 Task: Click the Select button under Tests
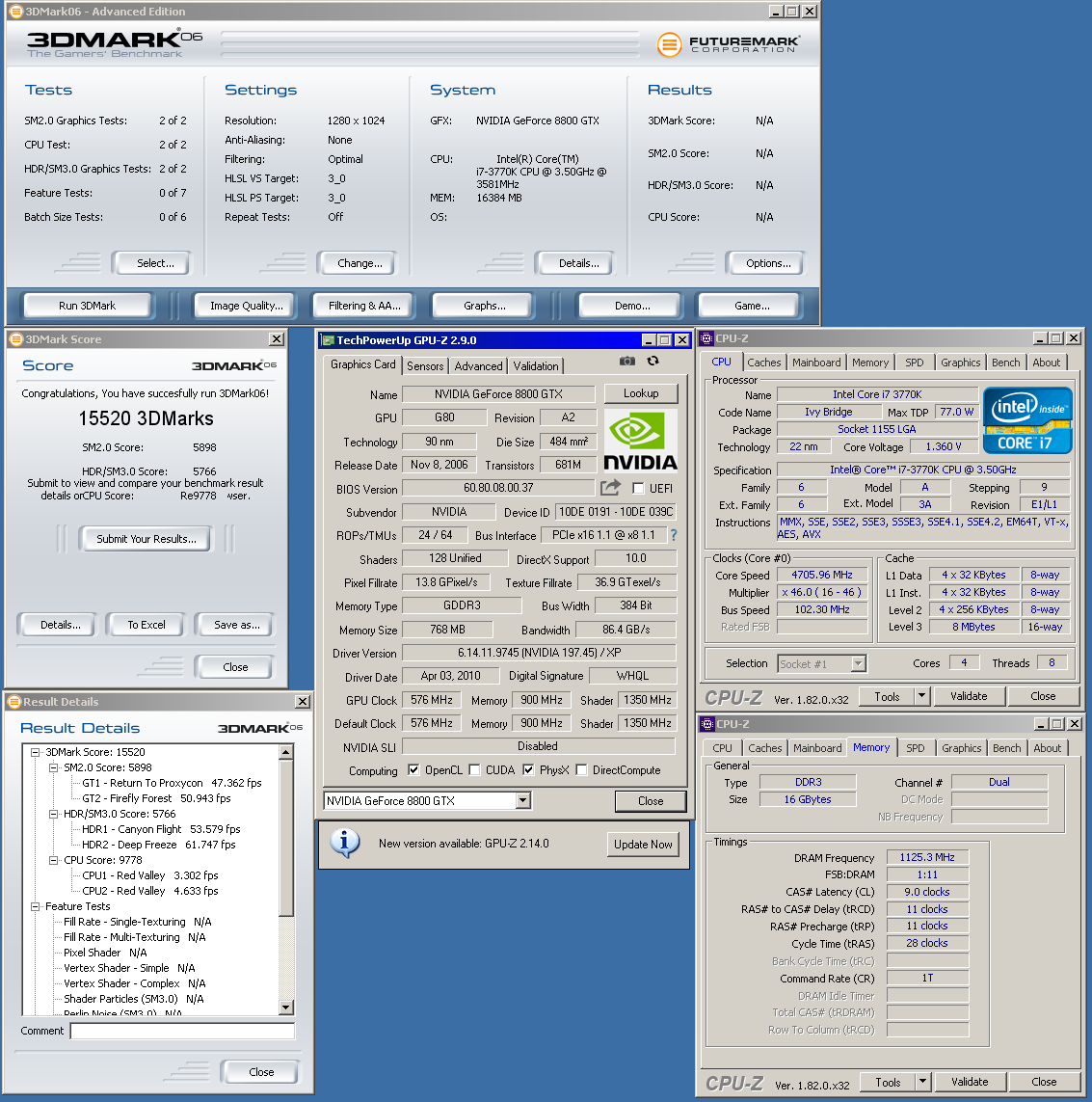click(155, 263)
